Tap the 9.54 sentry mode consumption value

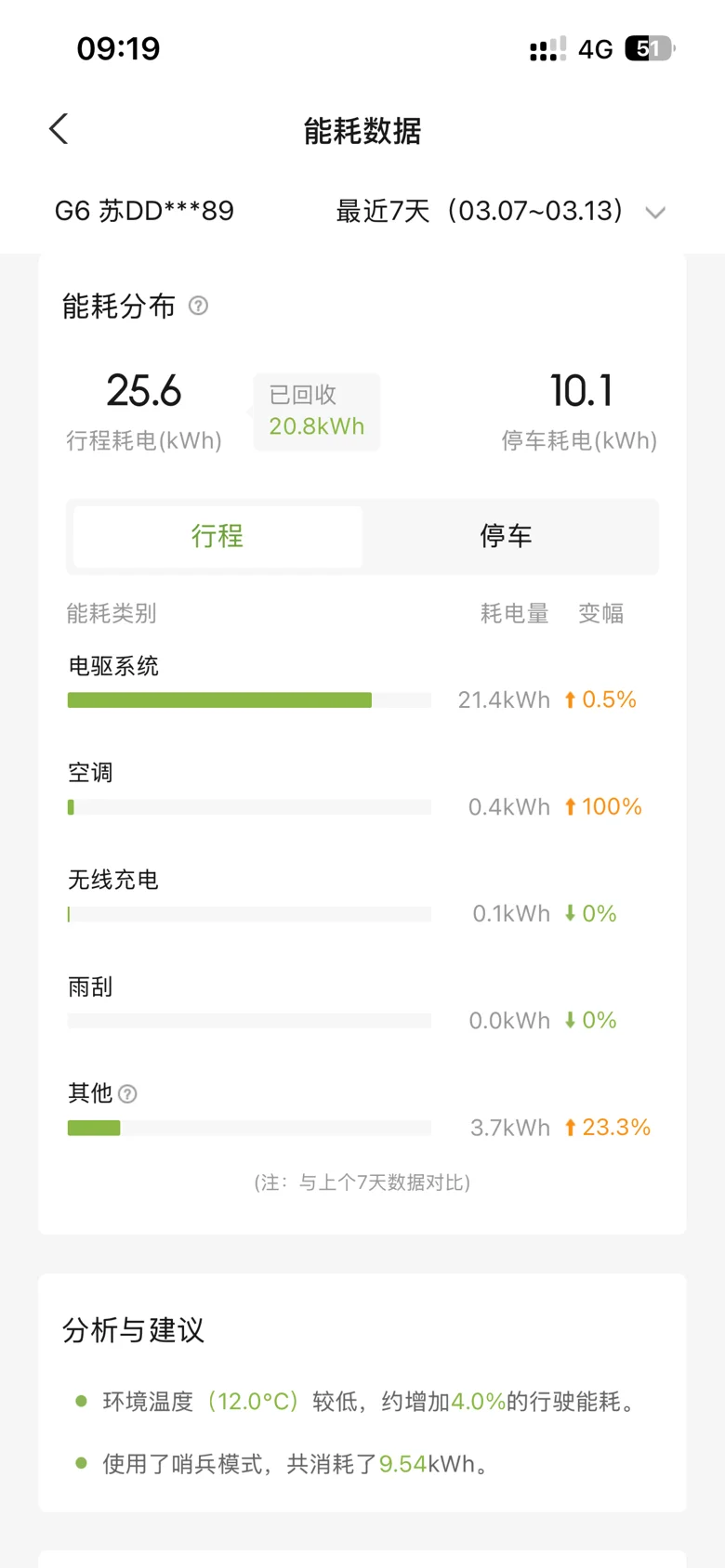click(x=402, y=1464)
